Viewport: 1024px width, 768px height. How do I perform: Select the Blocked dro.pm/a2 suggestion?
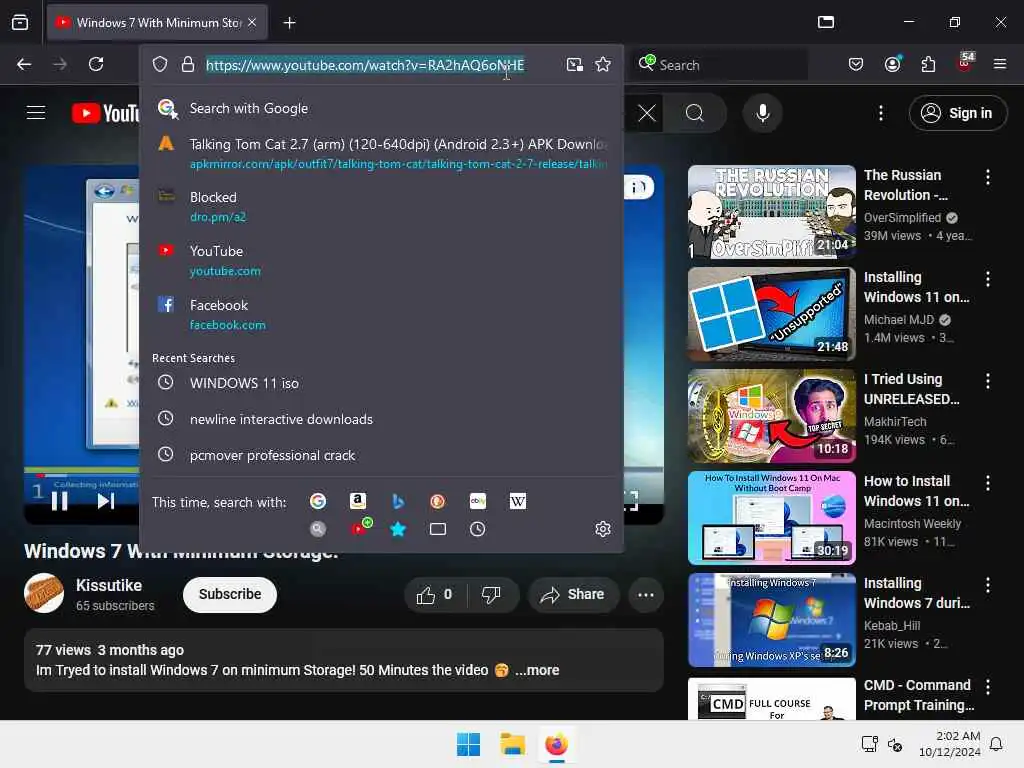tap(381, 206)
